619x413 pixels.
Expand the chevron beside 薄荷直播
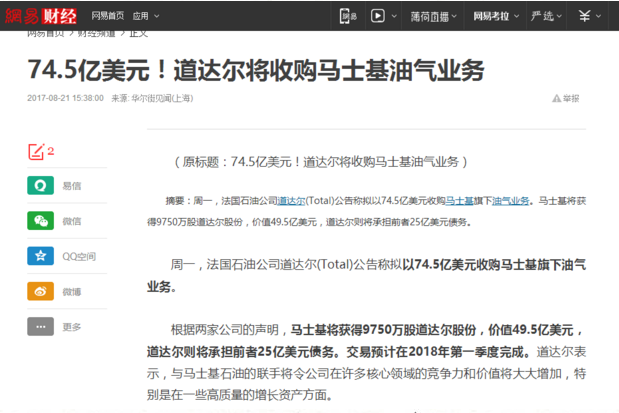(x=454, y=16)
